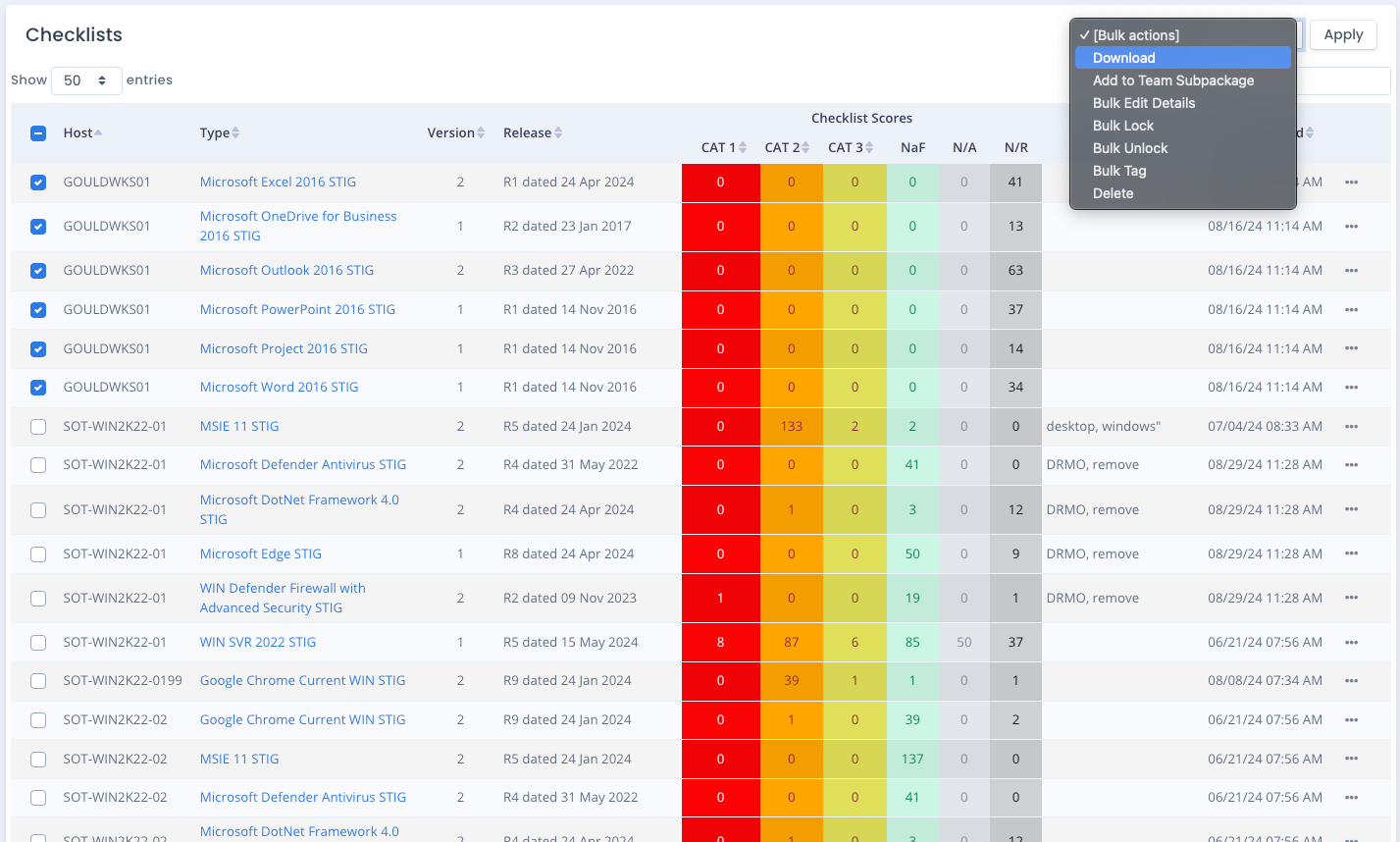Open row actions for WIN Defender Firewall STIG
The width and height of the screenshot is (1400, 842).
coord(1351,599)
